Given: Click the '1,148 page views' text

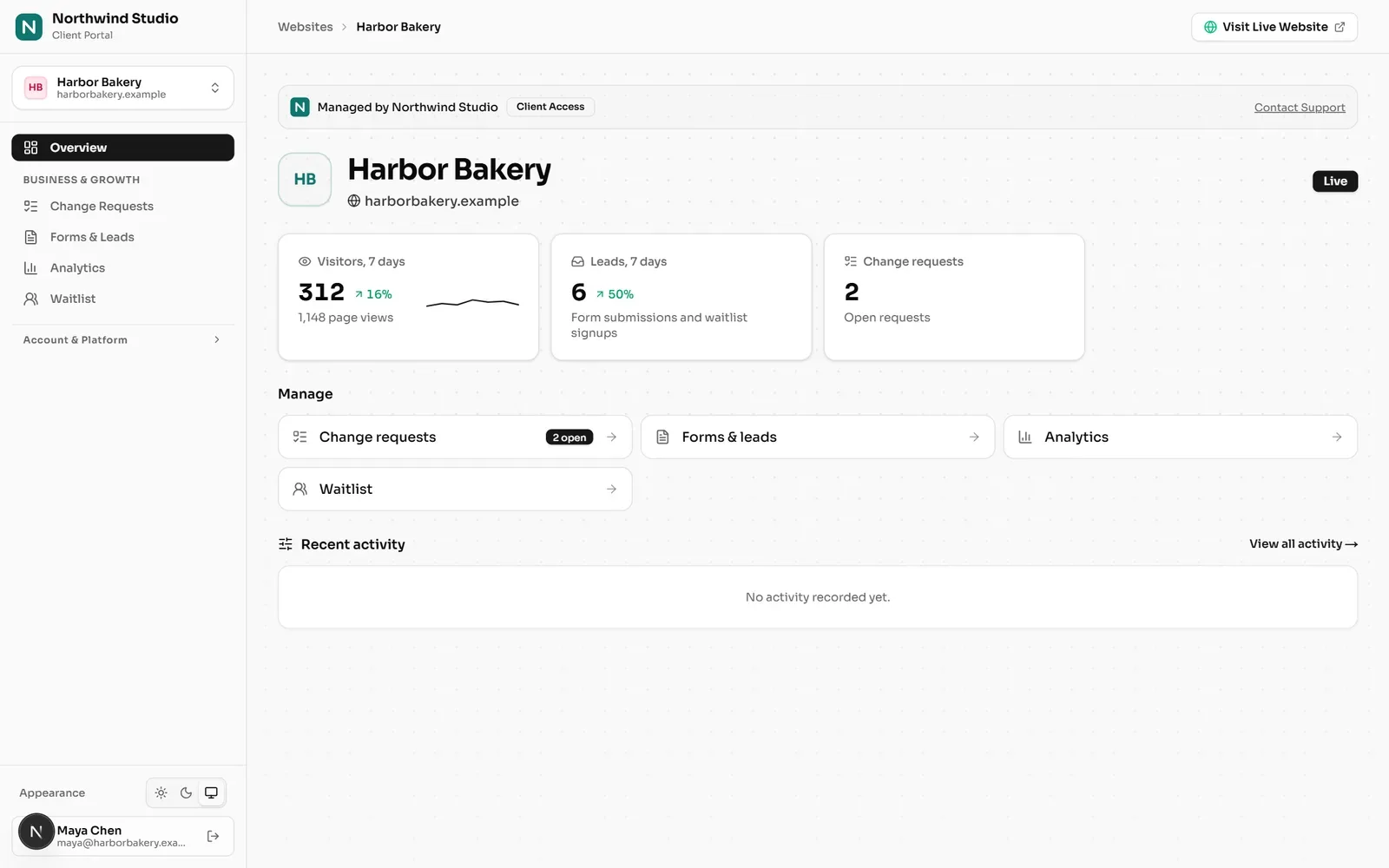Looking at the screenshot, I should coord(346,318).
